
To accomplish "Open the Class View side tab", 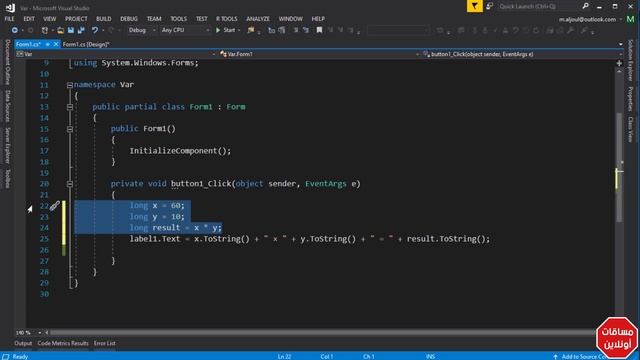I will [631, 129].
